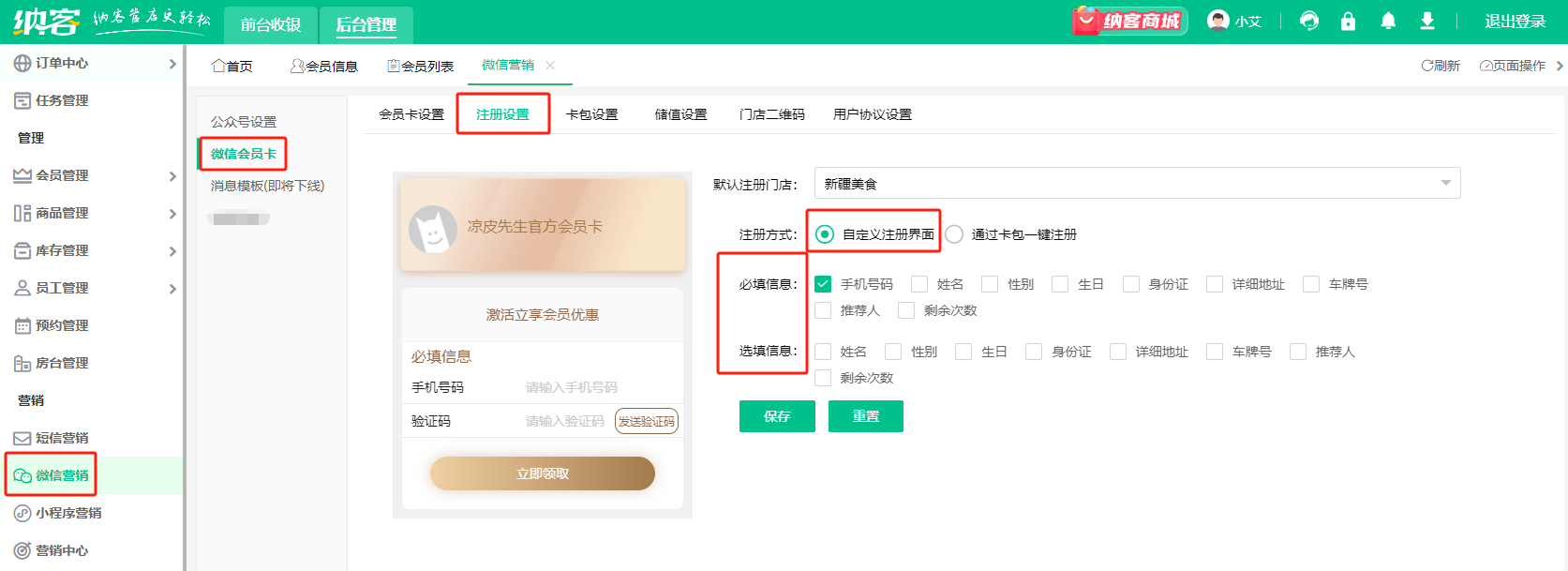Click the customer service headset icon

[x=1309, y=22]
